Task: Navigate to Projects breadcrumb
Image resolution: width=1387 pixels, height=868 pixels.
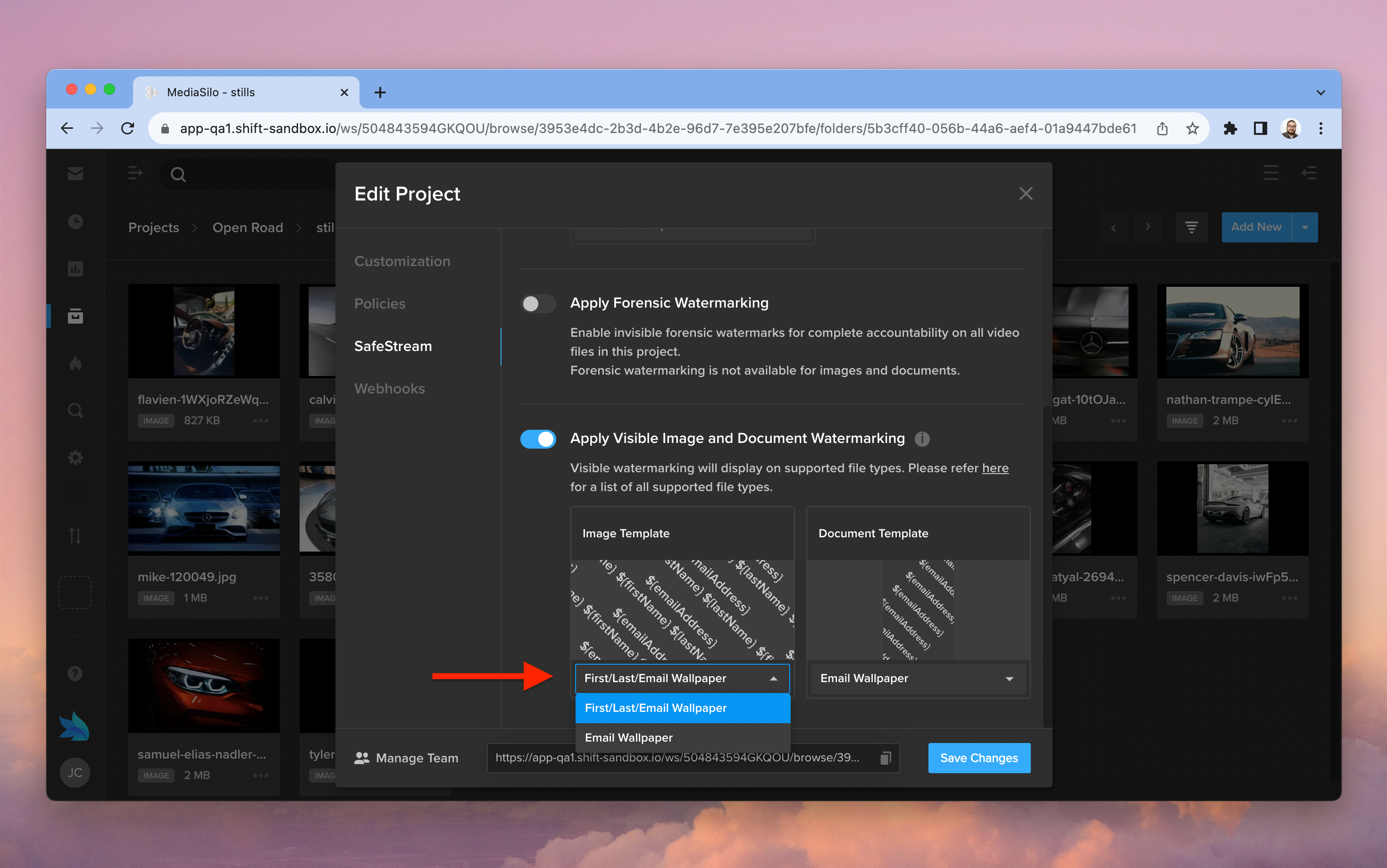Action: click(153, 227)
